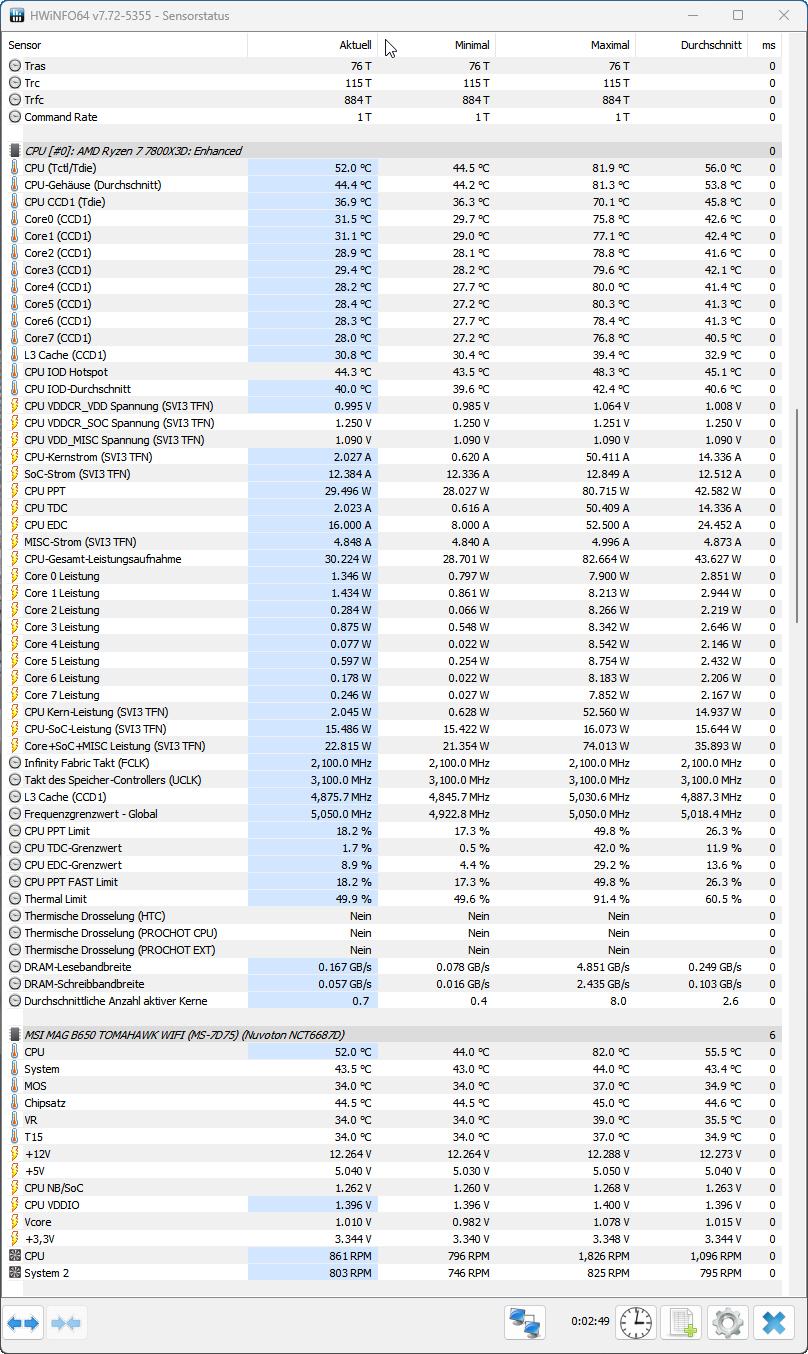Collapse the CPU [#0] AMD Ryzen 7 7800X3D group

[392, 151]
